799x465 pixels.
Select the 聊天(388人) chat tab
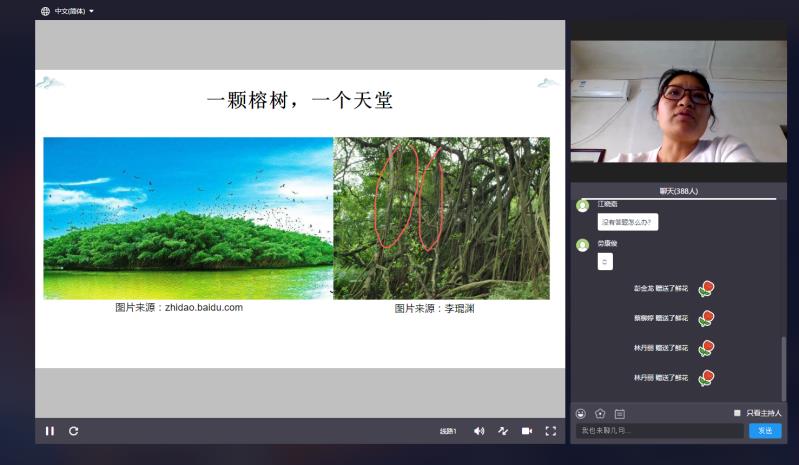(678, 190)
